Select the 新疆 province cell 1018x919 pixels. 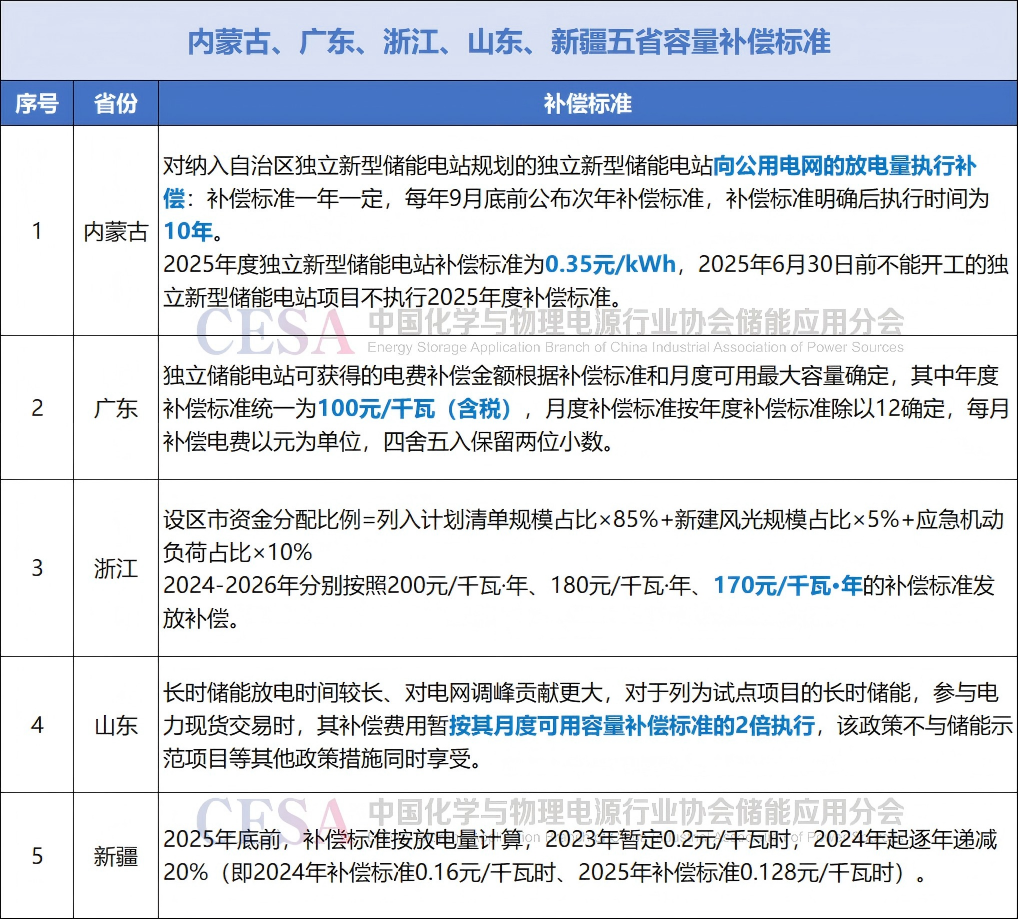tap(116, 856)
